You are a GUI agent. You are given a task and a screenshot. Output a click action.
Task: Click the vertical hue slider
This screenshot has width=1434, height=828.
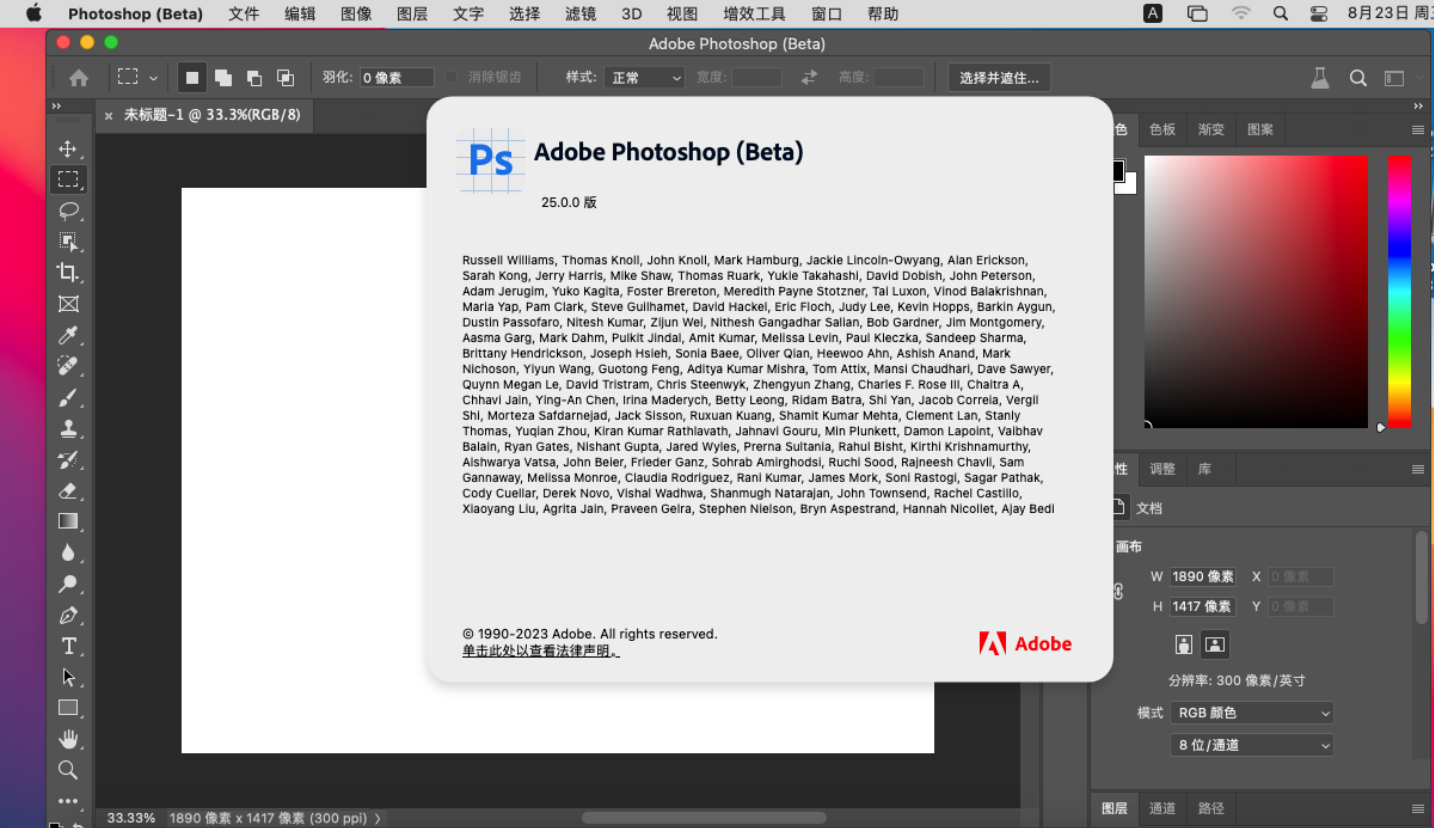click(x=1399, y=291)
